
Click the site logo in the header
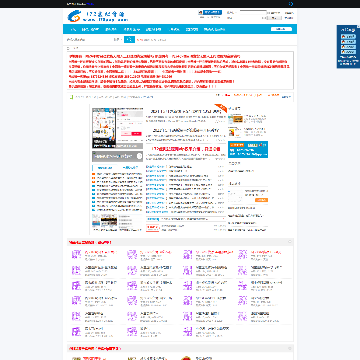pyautogui.click(x=97, y=16)
